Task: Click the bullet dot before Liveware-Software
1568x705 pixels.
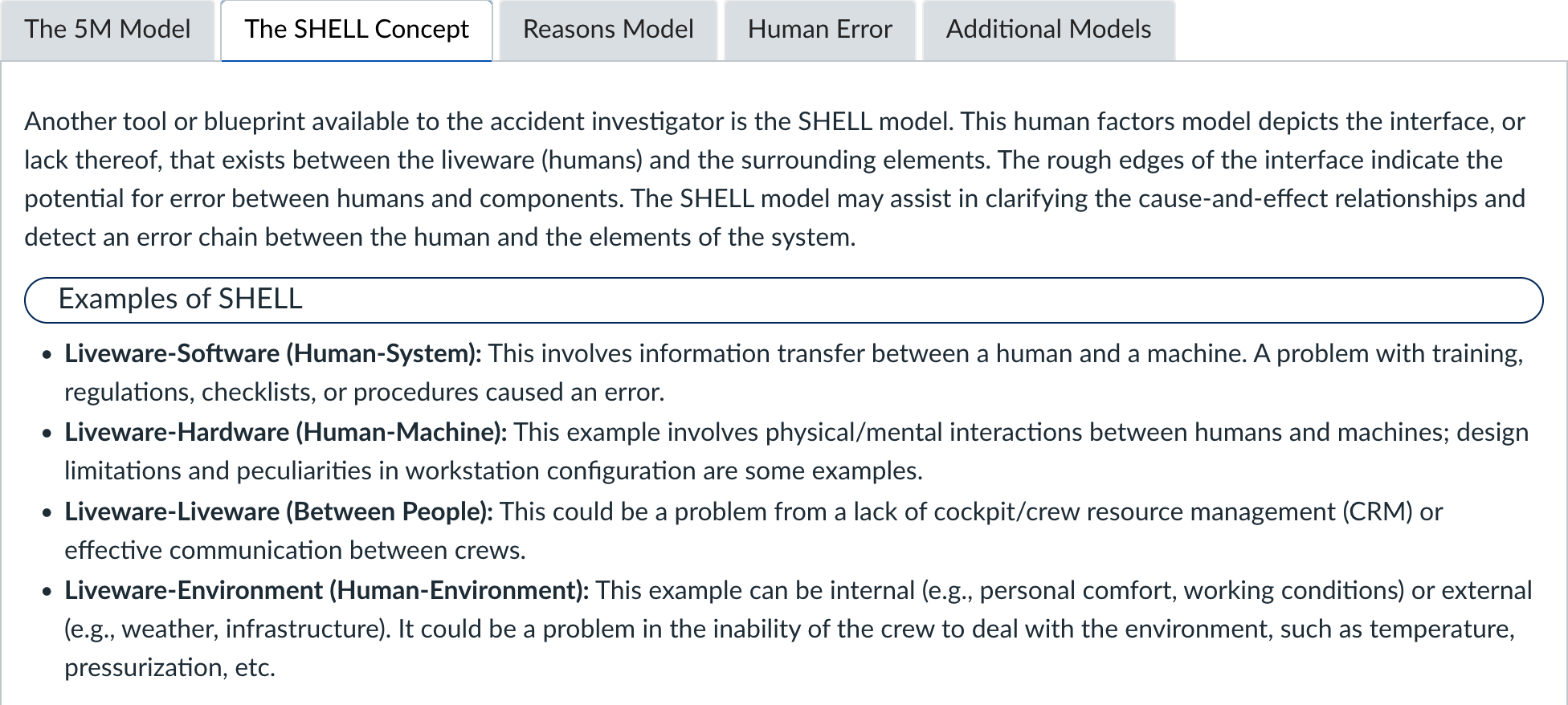Action: click(x=47, y=354)
